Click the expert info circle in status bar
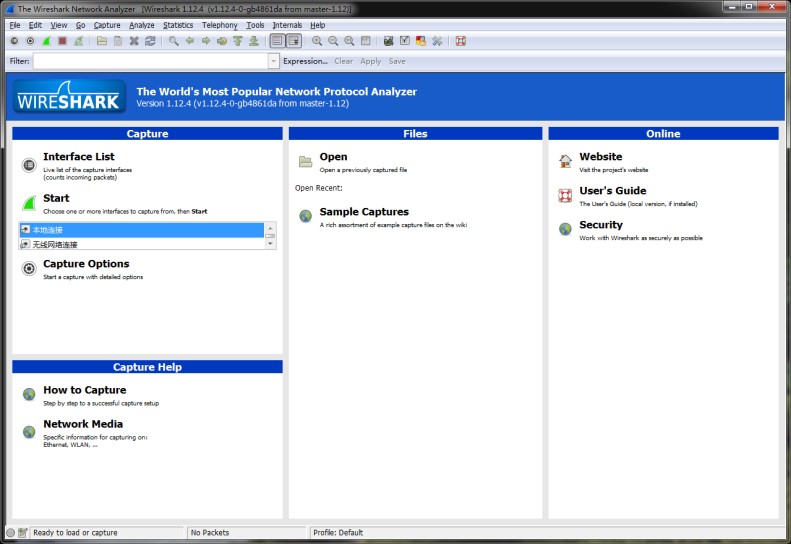This screenshot has width=791, height=544. [x=10, y=532]
